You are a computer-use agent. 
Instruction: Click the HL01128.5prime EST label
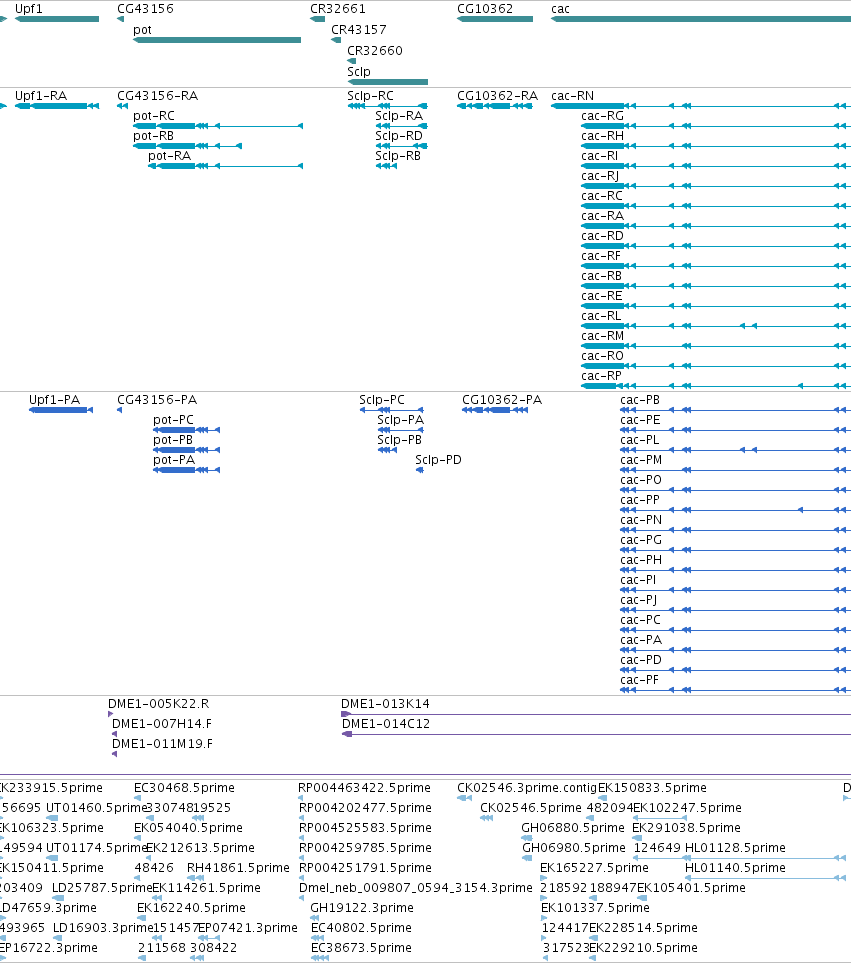tap(735, 848)
